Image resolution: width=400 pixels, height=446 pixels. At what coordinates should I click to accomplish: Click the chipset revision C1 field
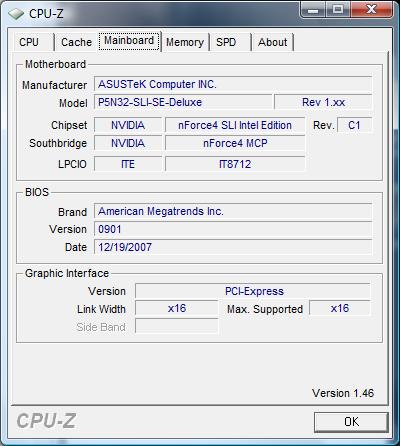(x=354, y=125)
